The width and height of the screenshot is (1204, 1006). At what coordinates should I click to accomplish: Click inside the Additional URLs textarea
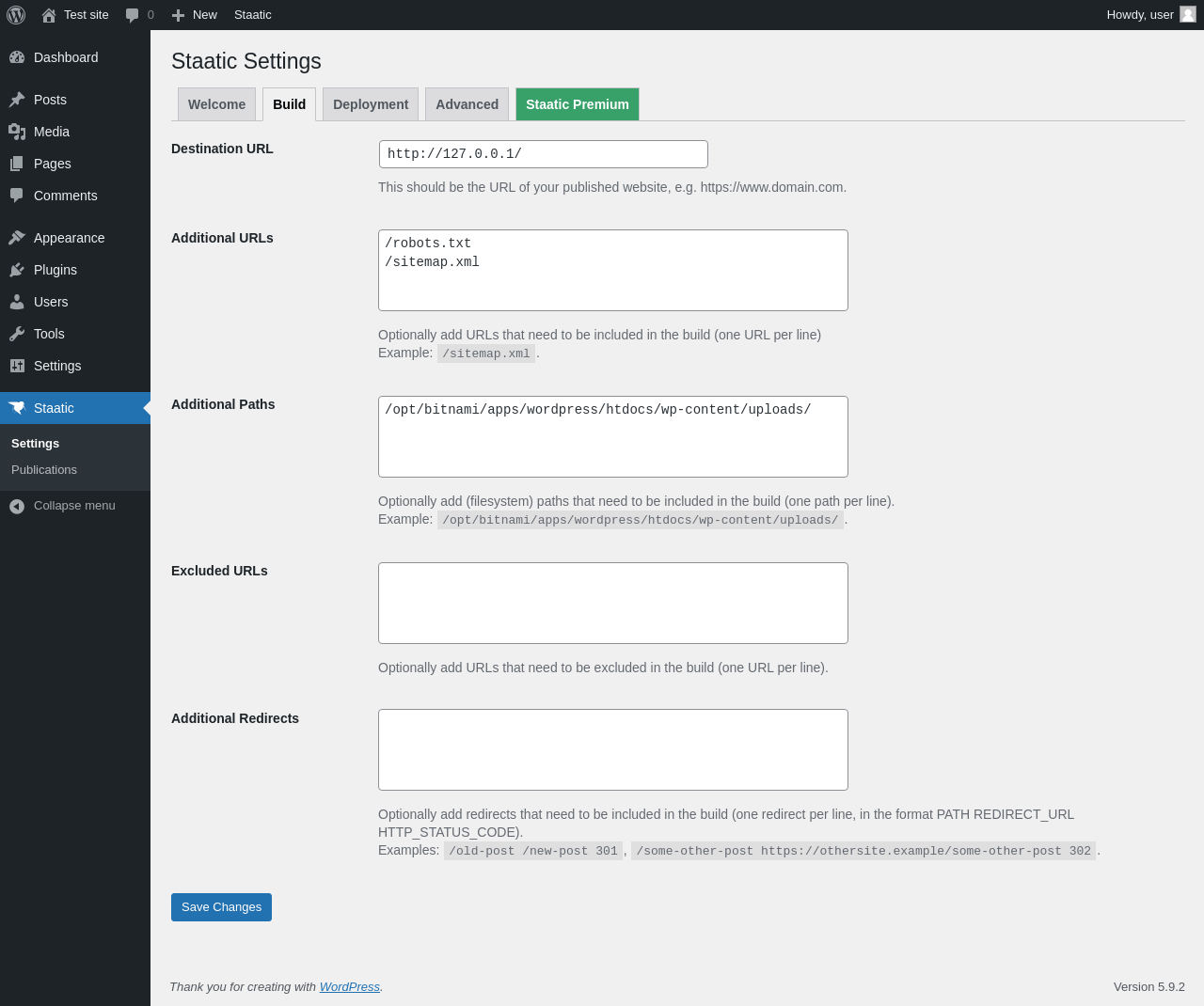tap(613, 271)
